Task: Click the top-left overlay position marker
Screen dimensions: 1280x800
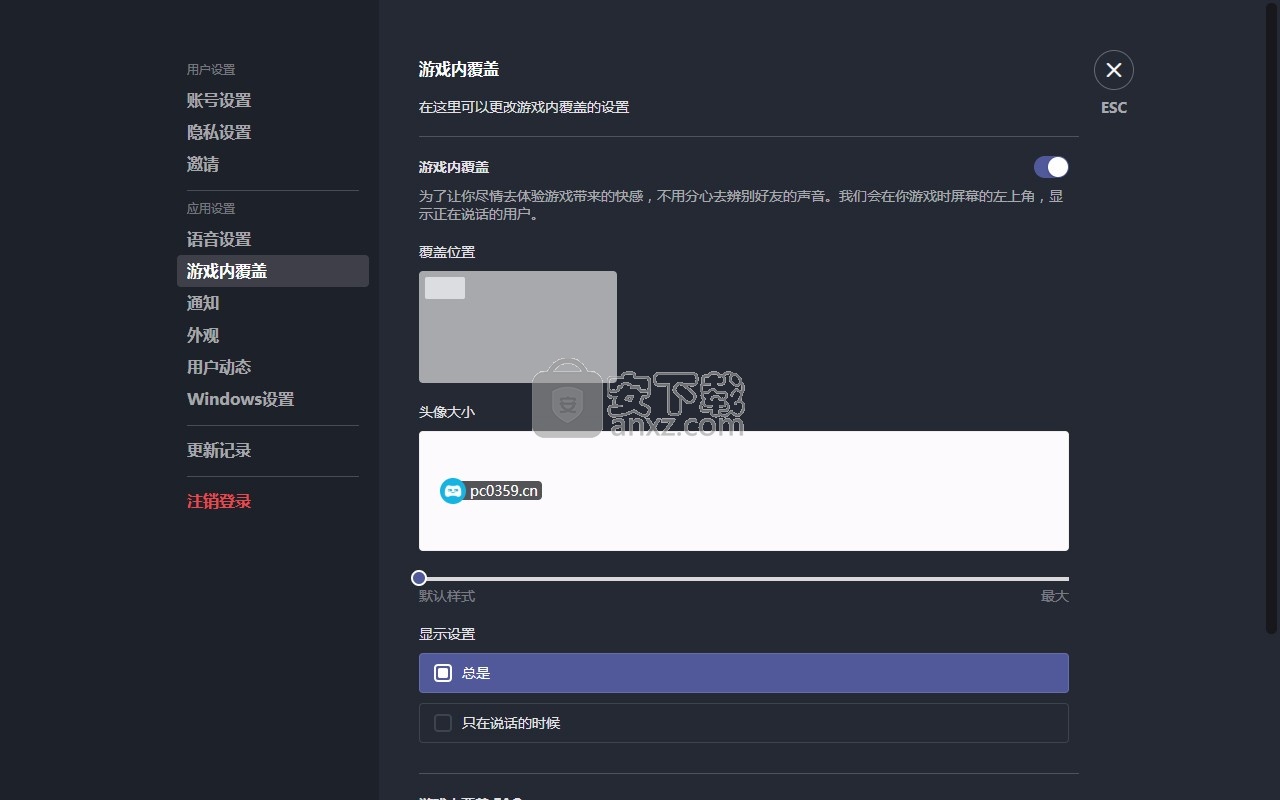Action: 445,288
